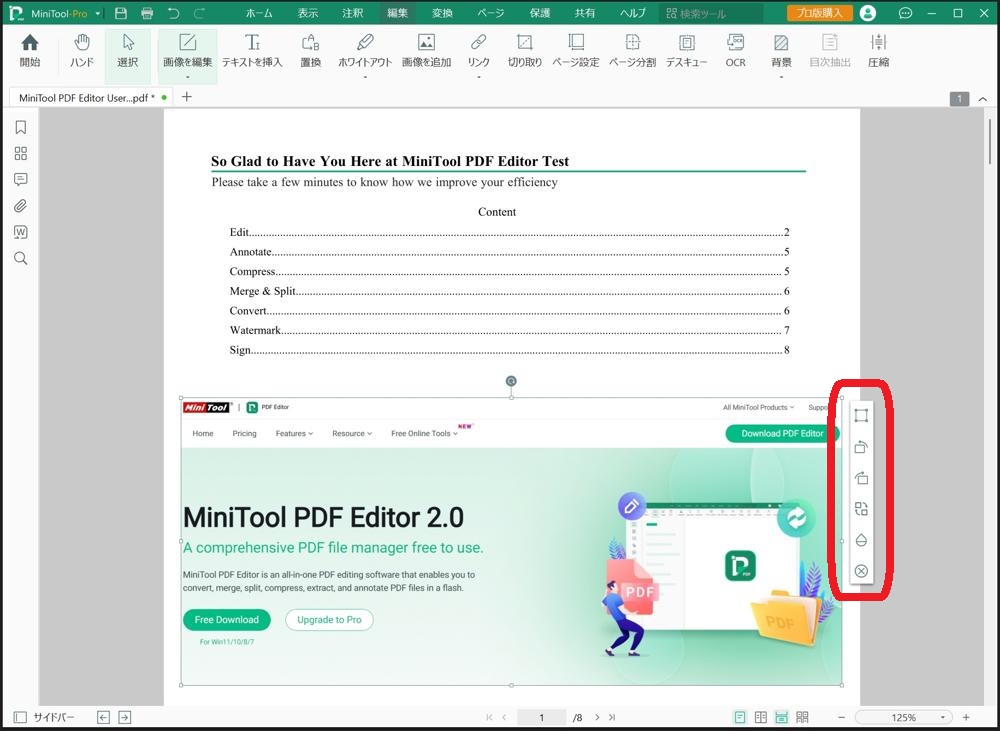Click the ページ分割 split page tool
Viewport: 1000px width, 731px height.
point(632,51)
